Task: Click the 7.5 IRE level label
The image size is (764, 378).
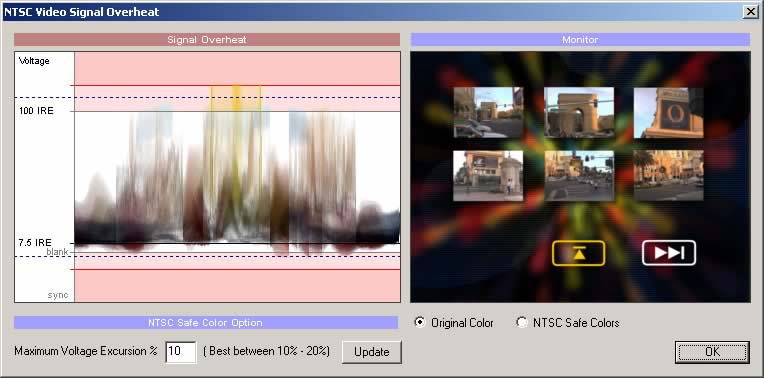Action: [36, 243]
